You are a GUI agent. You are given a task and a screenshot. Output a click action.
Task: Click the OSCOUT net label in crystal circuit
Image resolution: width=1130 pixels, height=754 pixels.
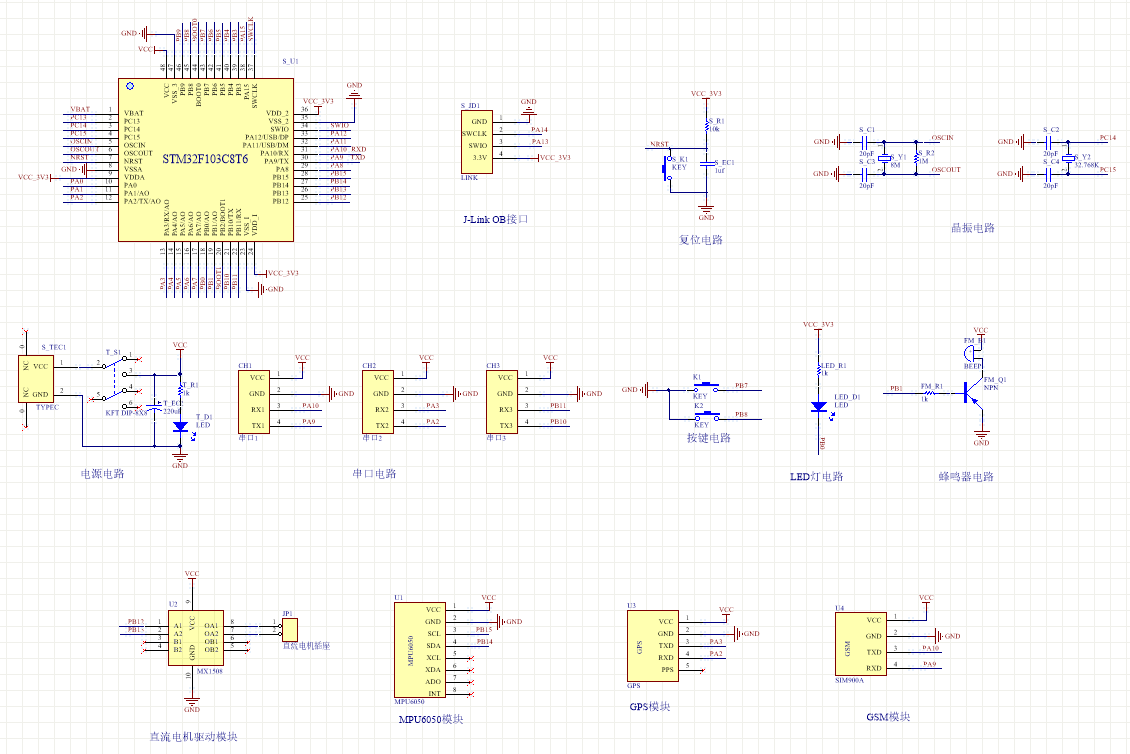(946, 170)
